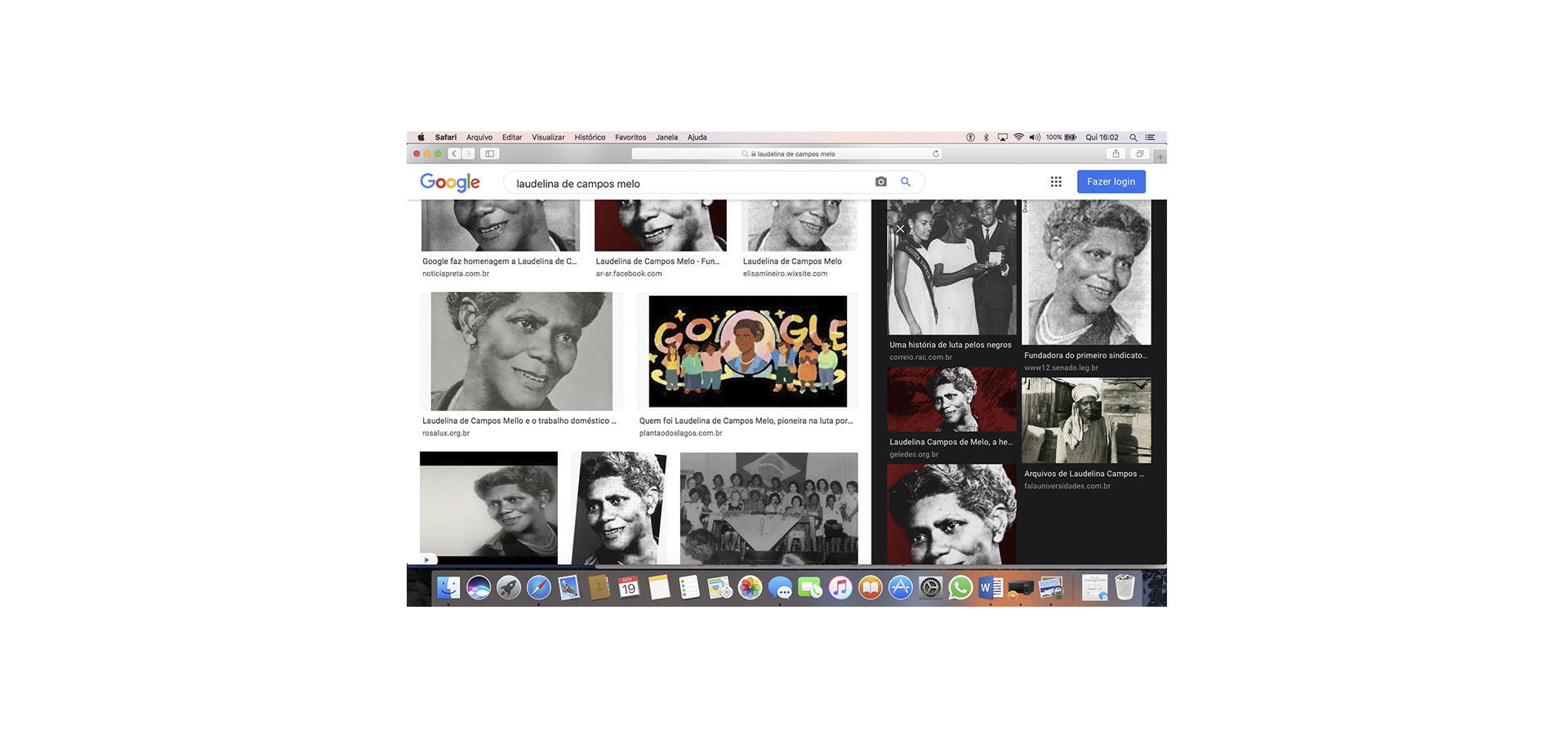The image size is (1568, 735).
Task: Open 'Arquivos de Laudelina Campos' related image
Action: (x=1086, y=420)
